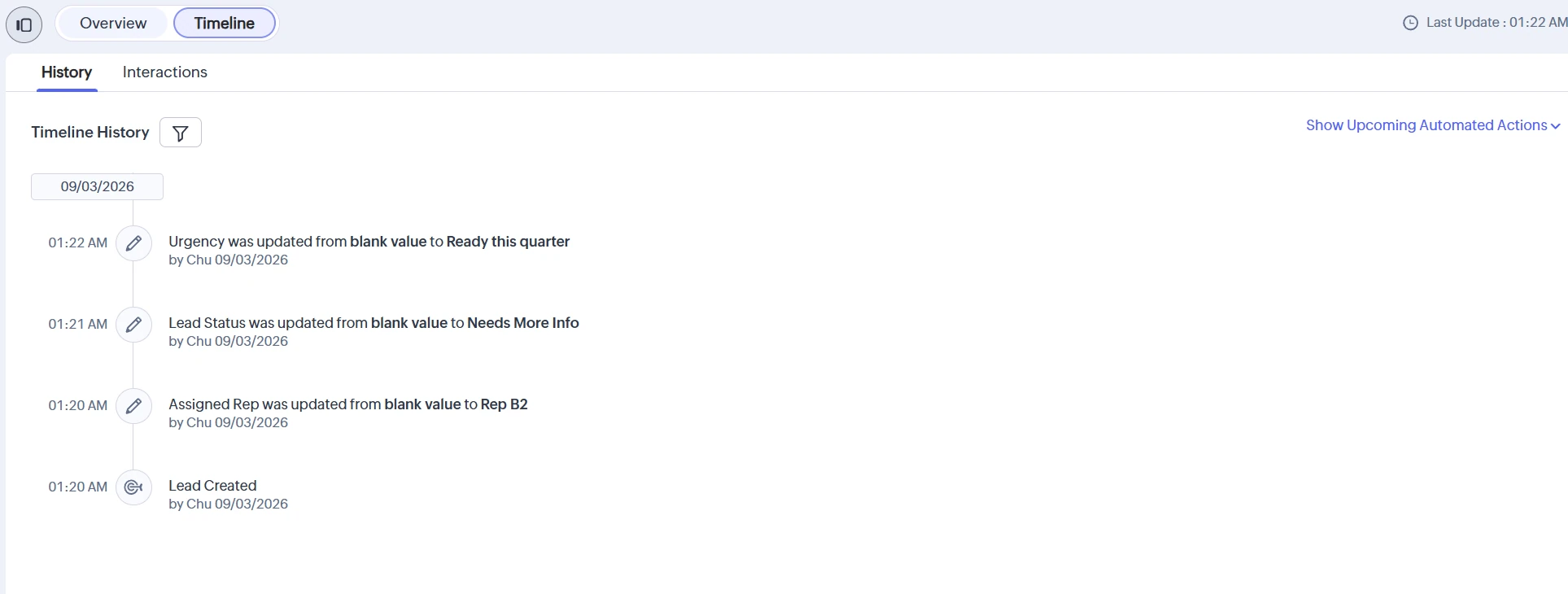
Task: Select the Lead Status was updated entry
Action: point(373,323)
